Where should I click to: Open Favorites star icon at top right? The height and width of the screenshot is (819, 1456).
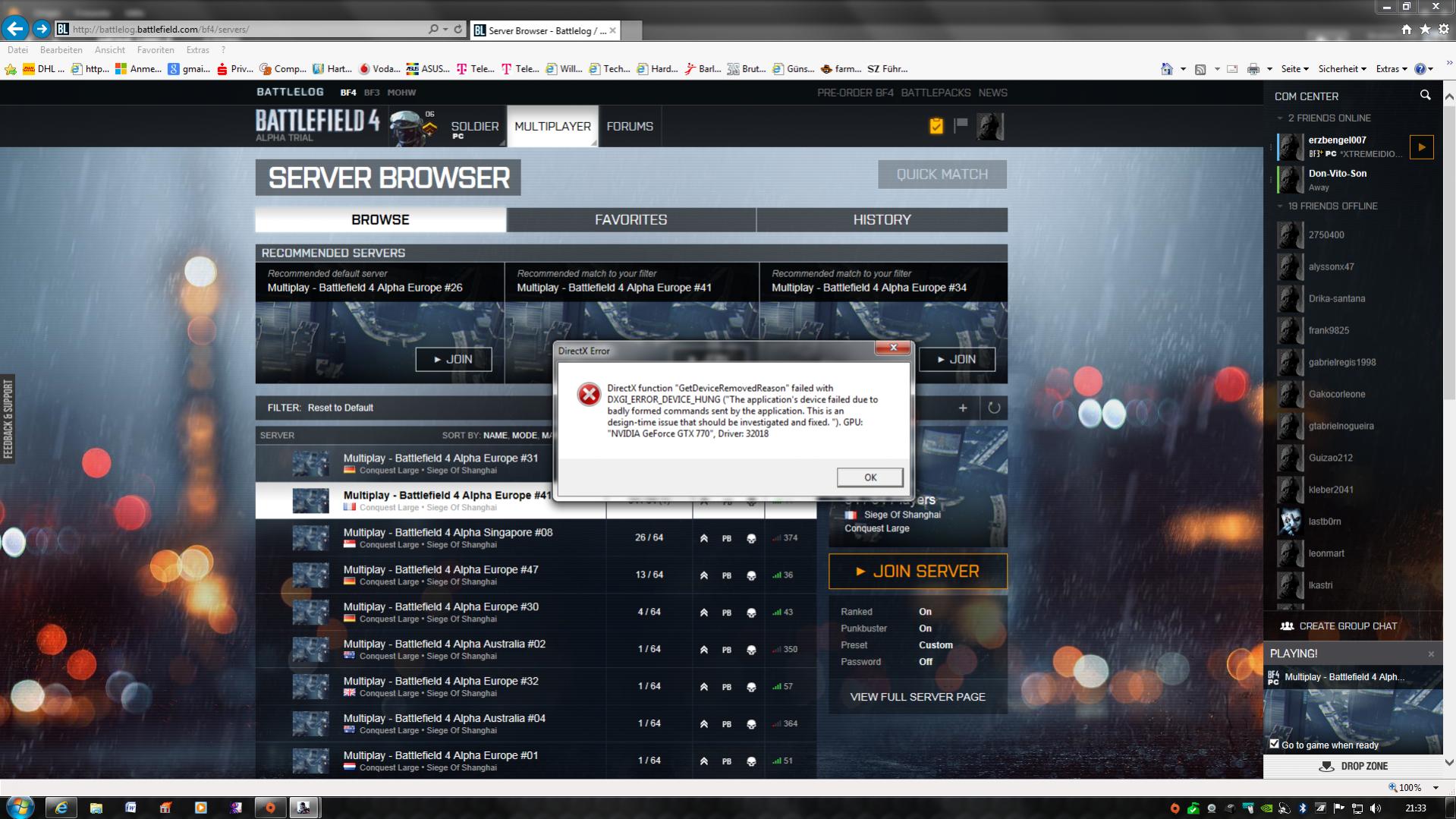pyautogui.click(x=1425, y=29)
